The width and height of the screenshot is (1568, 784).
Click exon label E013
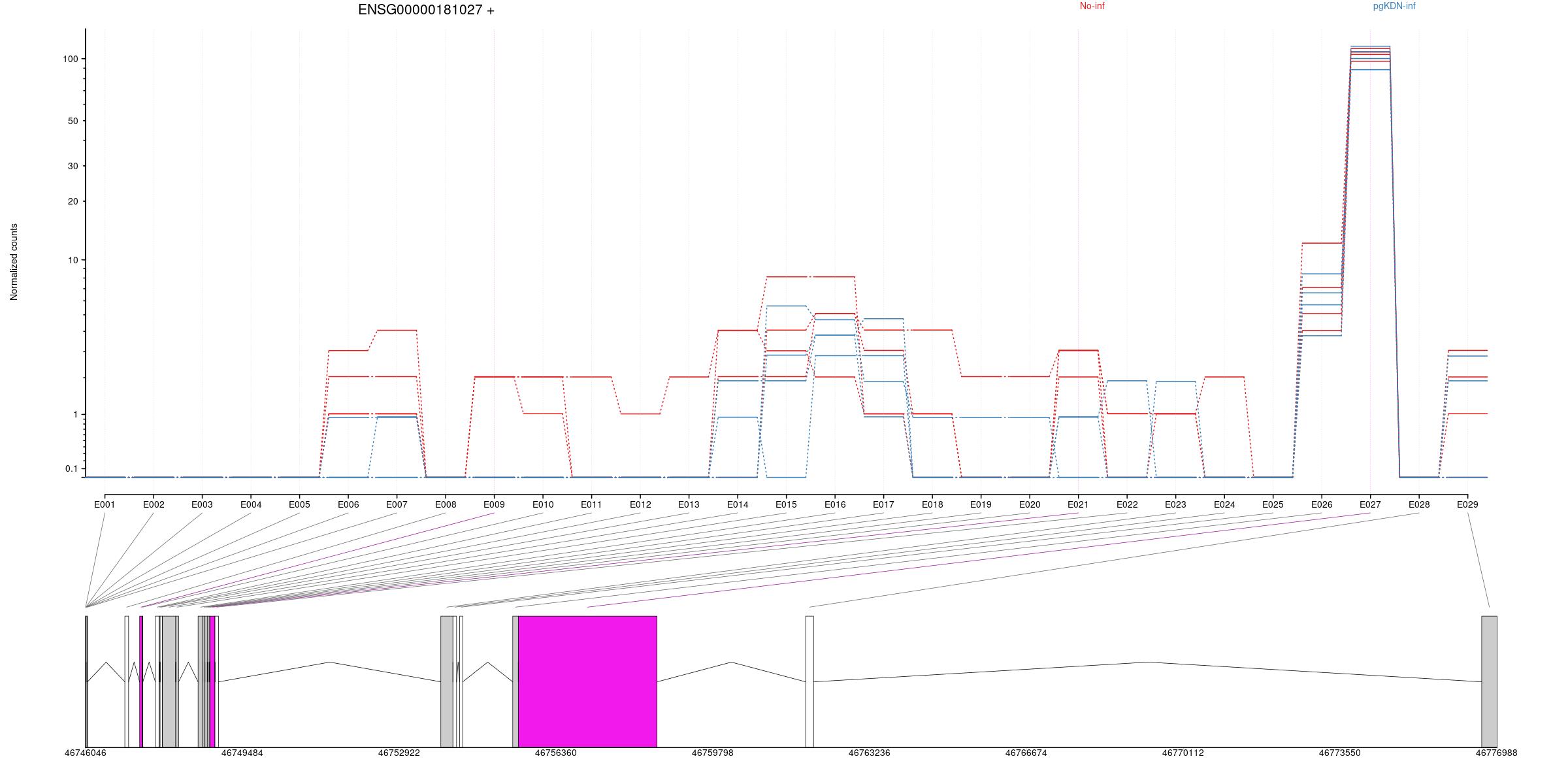(689, 504)
